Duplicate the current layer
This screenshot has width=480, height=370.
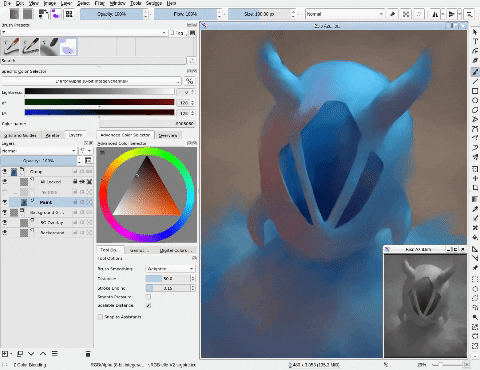(x=20, y=353)
